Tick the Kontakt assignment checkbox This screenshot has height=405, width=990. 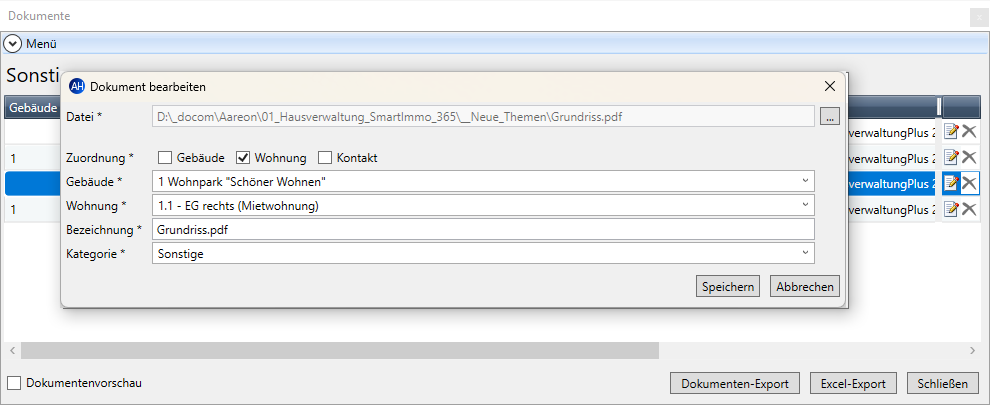click(325, 157)
